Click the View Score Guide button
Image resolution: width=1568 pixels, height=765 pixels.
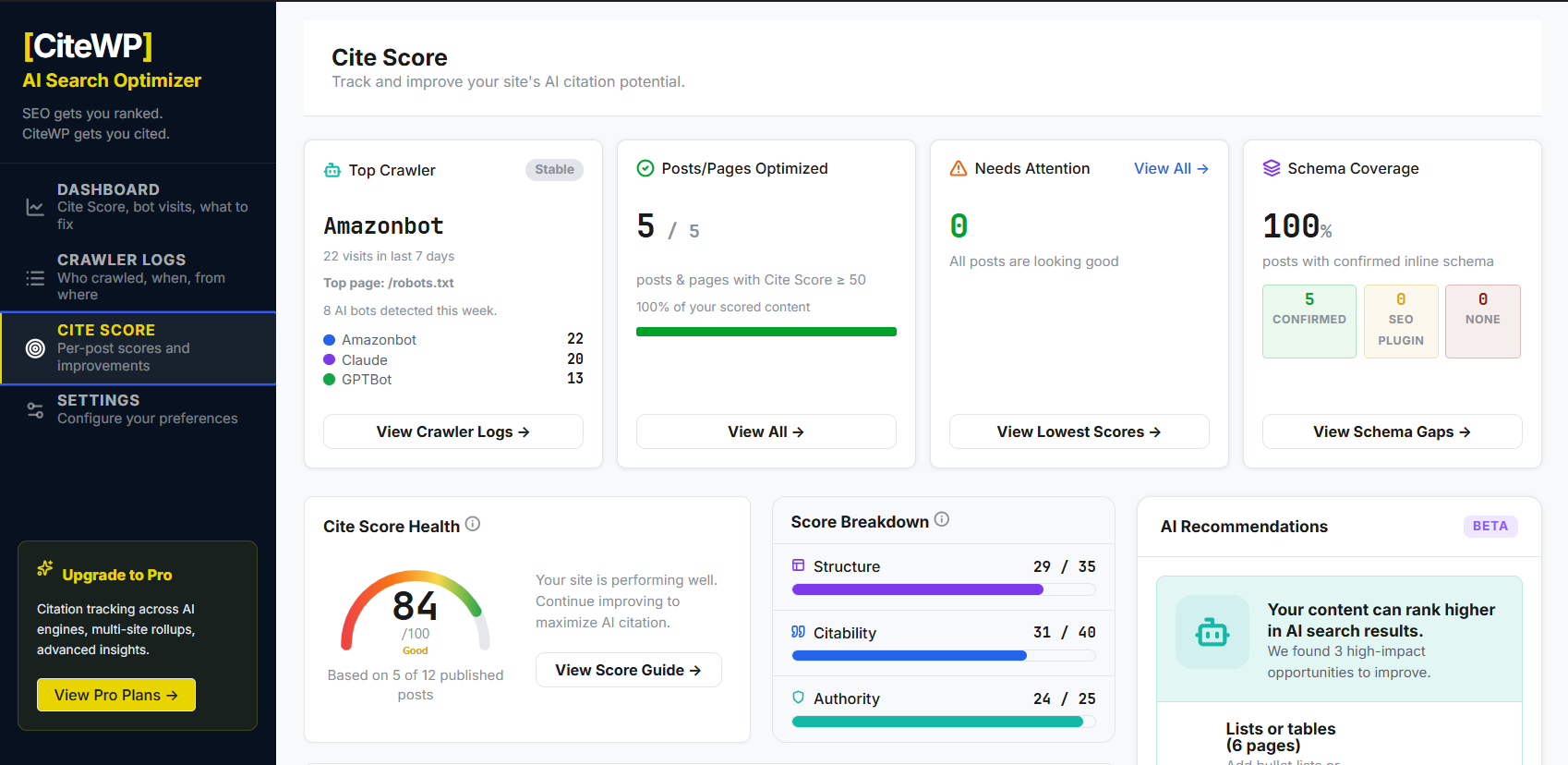pyautogui.click(x=629, y=670)
